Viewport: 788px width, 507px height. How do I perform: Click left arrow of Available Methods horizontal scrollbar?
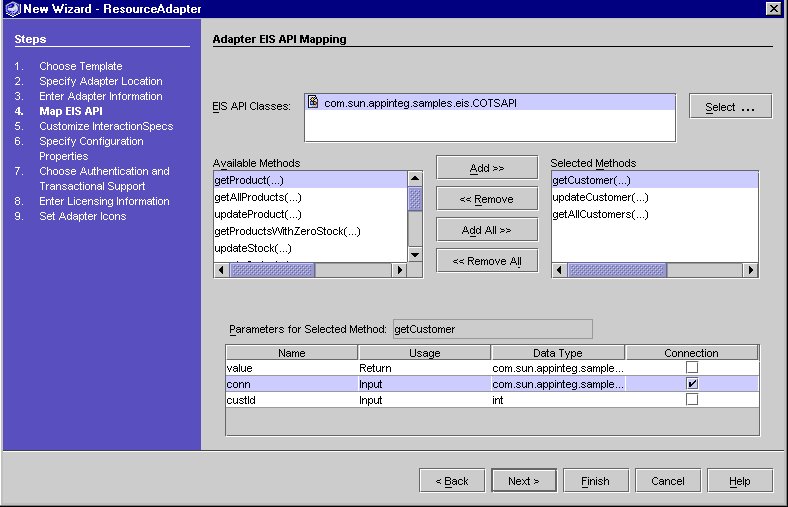click(221, 270)
